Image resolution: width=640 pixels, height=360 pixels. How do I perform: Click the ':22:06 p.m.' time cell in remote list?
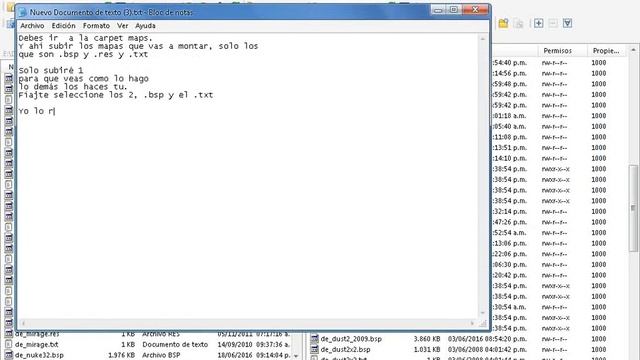510,254
